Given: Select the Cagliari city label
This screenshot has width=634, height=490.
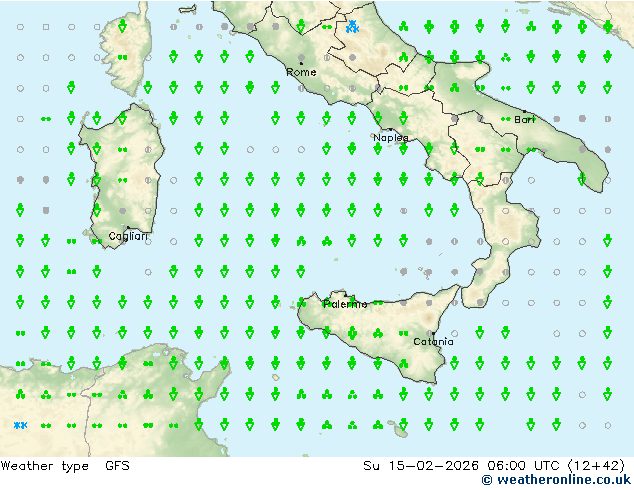Looking at the screenshot, I should (x=128, y=236).
